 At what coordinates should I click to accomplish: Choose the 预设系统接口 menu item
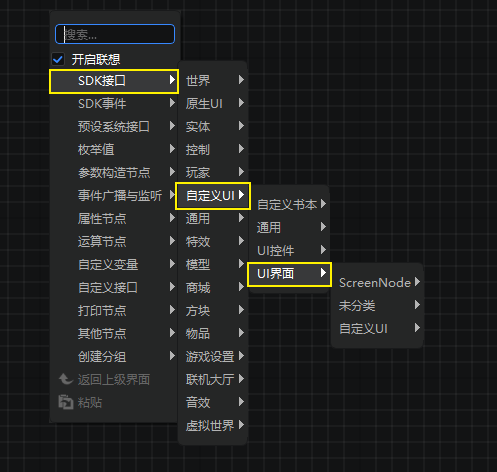point(114,126)
